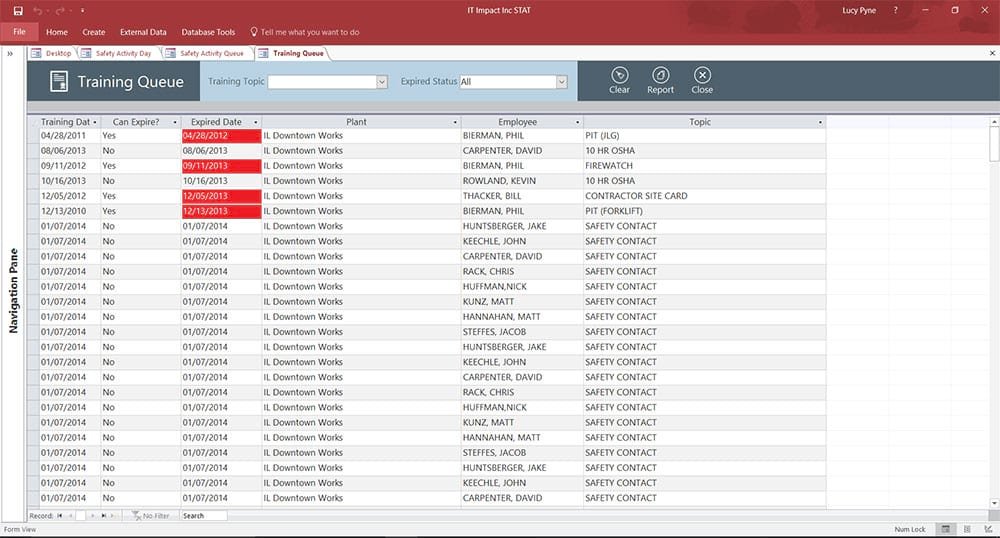This screenshot has width=1000, height=538.
Task: Click the Save icon in title bar
Action: pyautogui.click(x=18, y=10)
